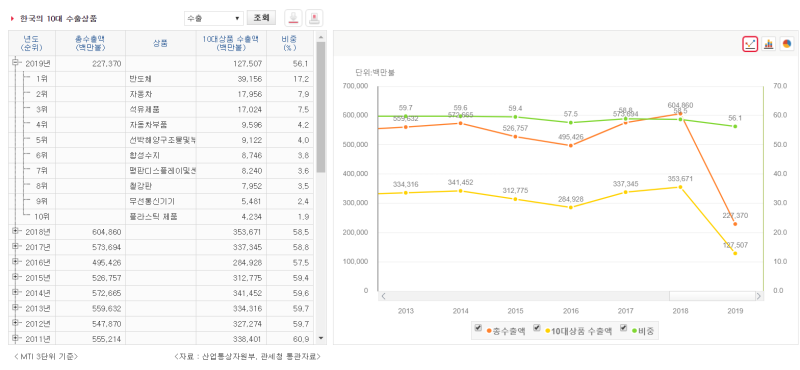Click chart horizontal scroll left arrow
Viewport: 800px width, 370px height.
[383, 296]
